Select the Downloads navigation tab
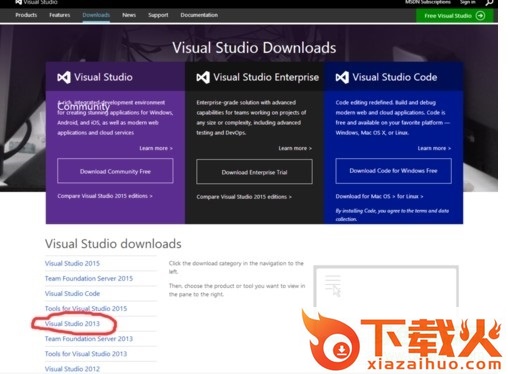The height and width of the screenshot is (374, 508). (96, 15)
